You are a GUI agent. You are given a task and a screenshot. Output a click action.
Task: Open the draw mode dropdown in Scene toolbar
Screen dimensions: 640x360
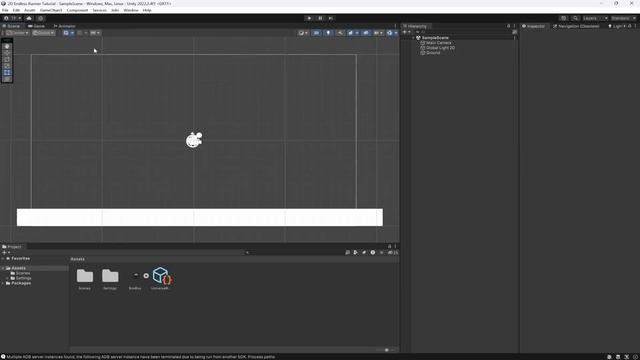303,33
